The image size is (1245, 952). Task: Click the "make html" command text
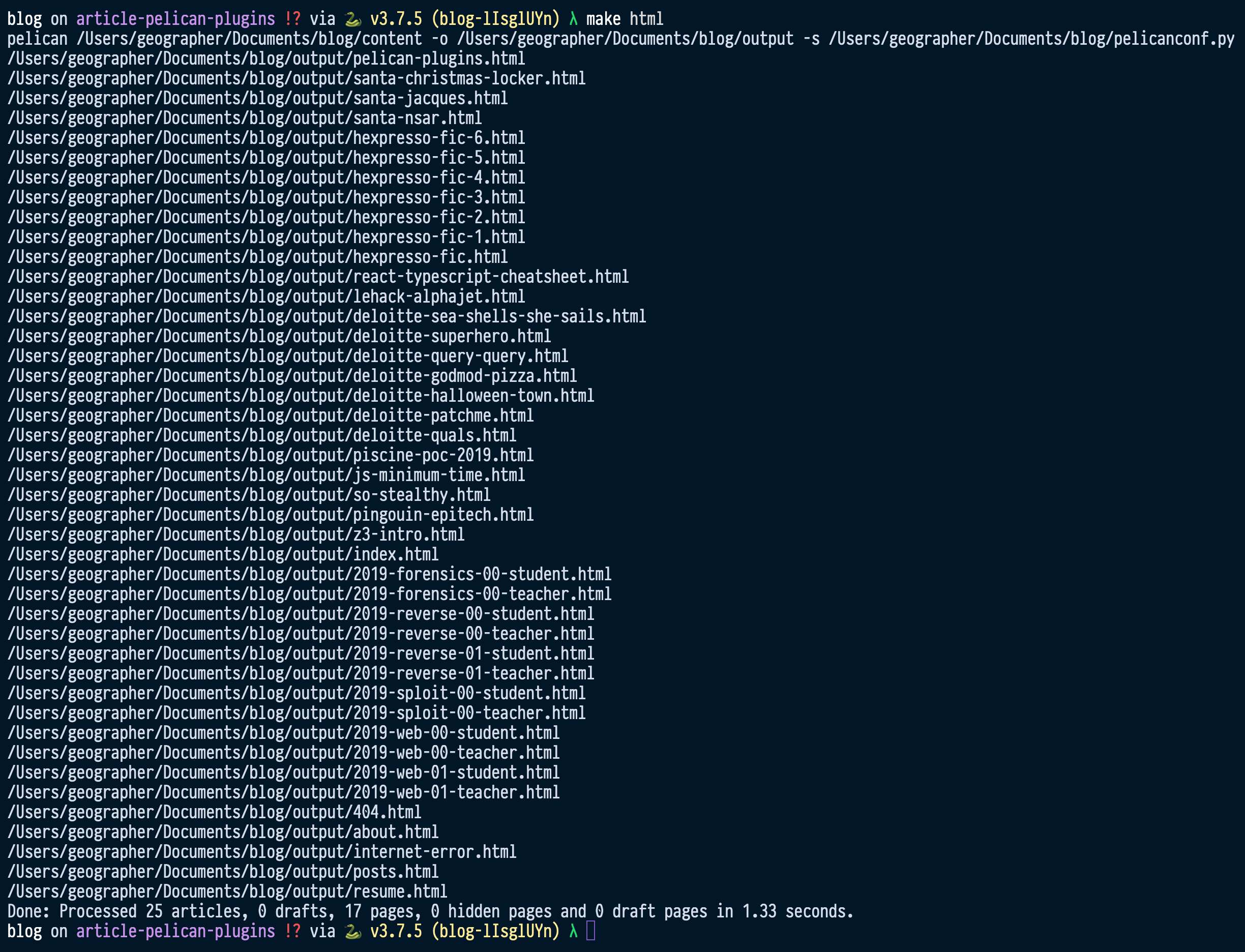pyautogui.click(x=625, y=19)
